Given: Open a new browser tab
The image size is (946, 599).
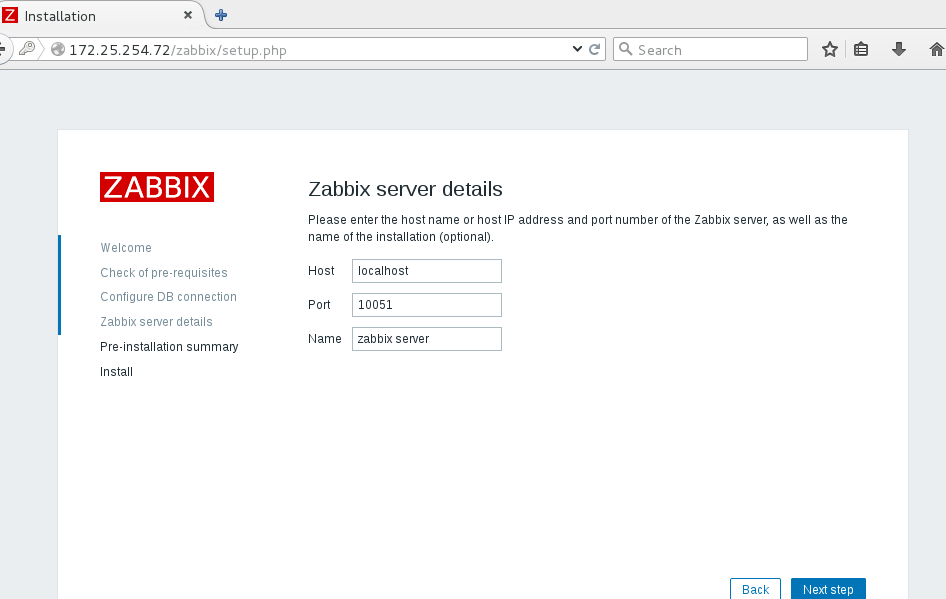Looking at the screenshot, I should [x=221, y=15].
